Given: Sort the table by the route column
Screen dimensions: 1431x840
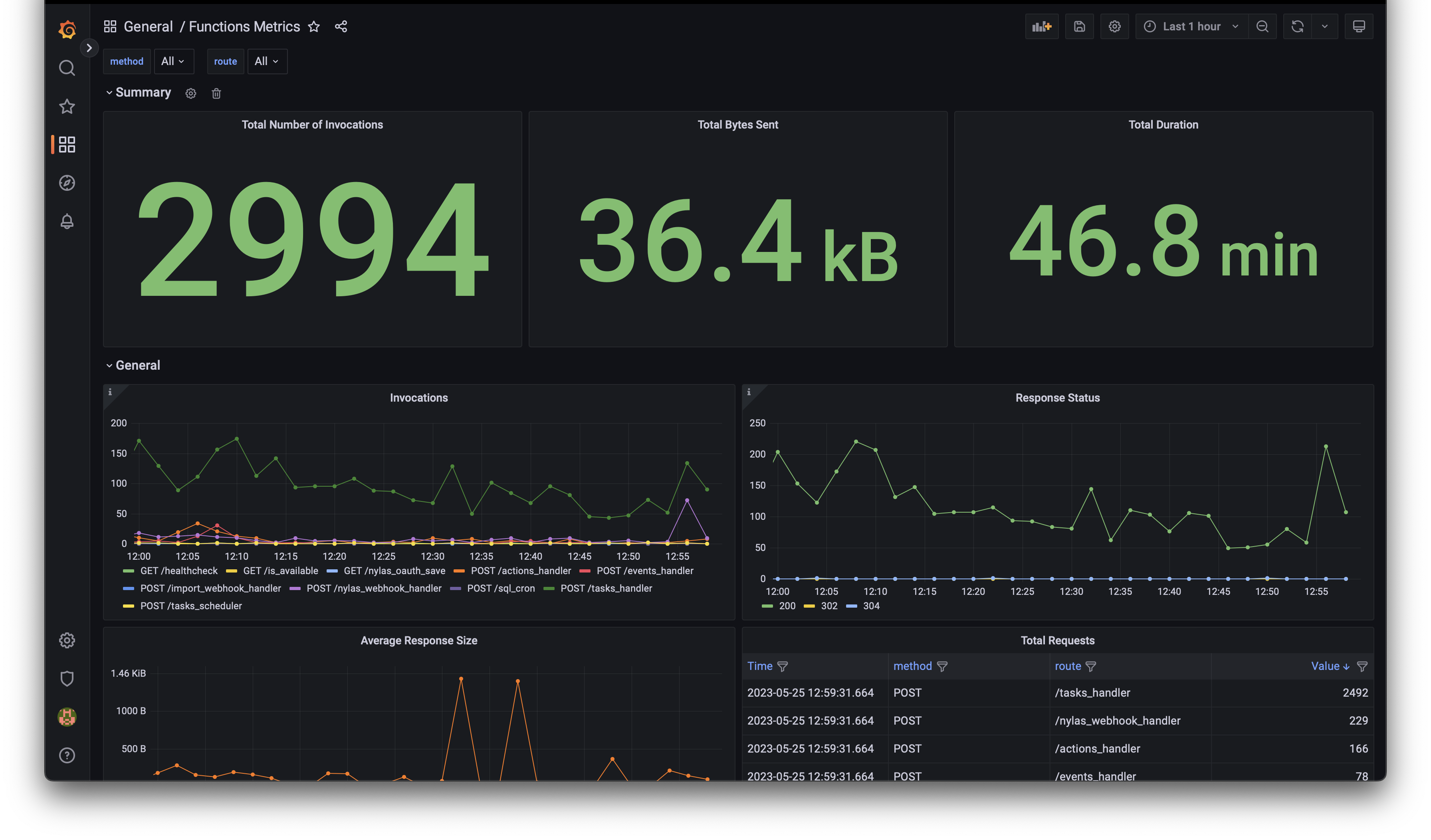Looking at the screenshot, I should (x=1068, y=666).
